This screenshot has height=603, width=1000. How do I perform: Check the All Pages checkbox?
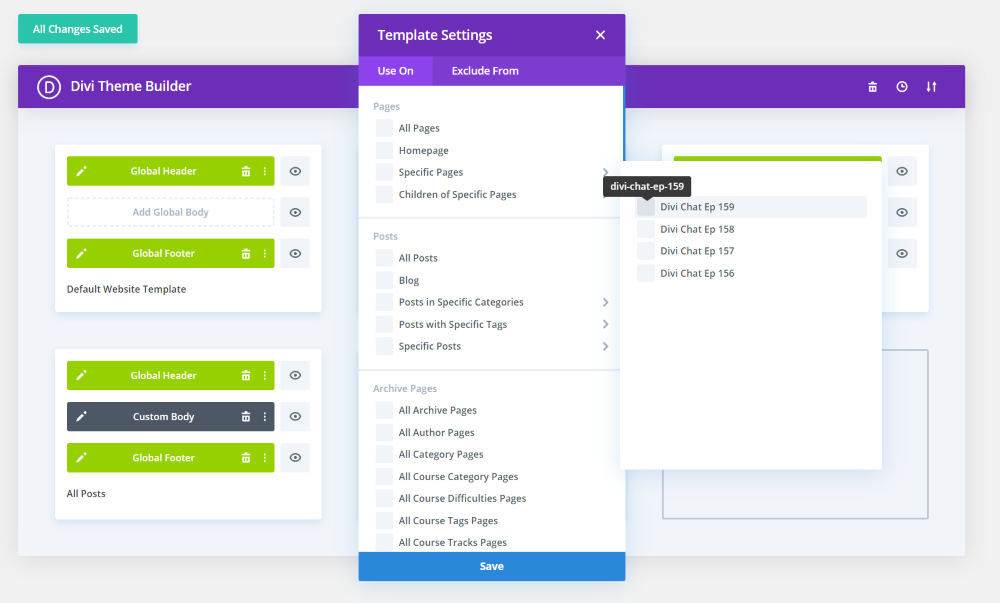[x=384, y=128]
